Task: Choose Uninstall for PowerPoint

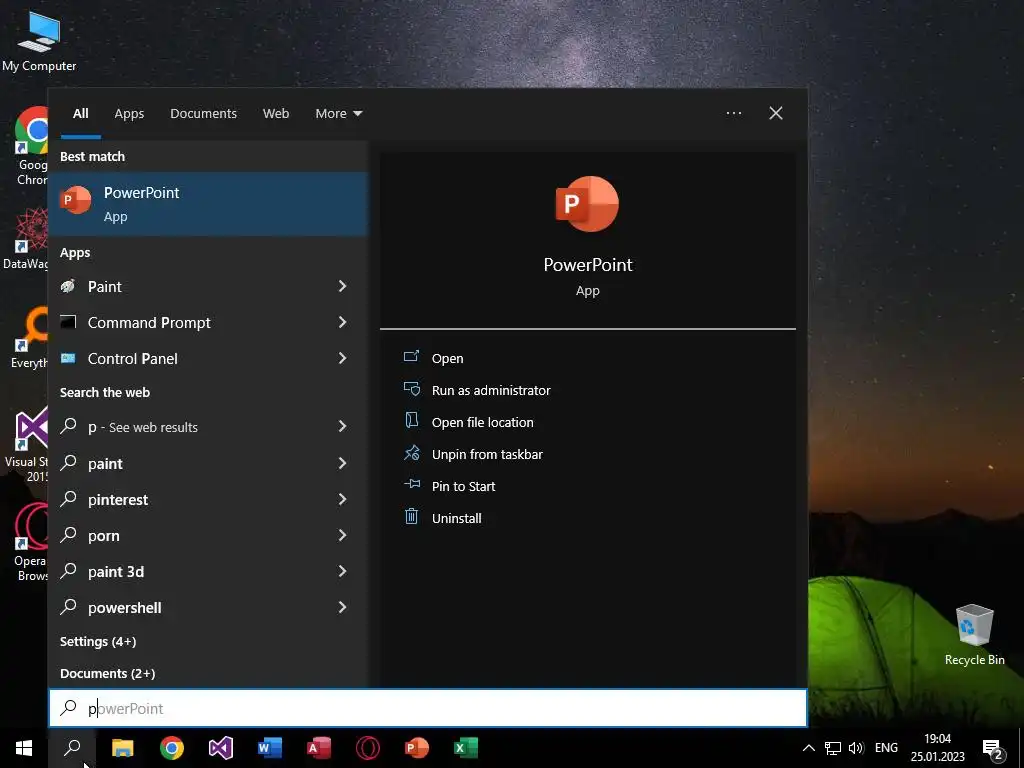Action: 456,519
